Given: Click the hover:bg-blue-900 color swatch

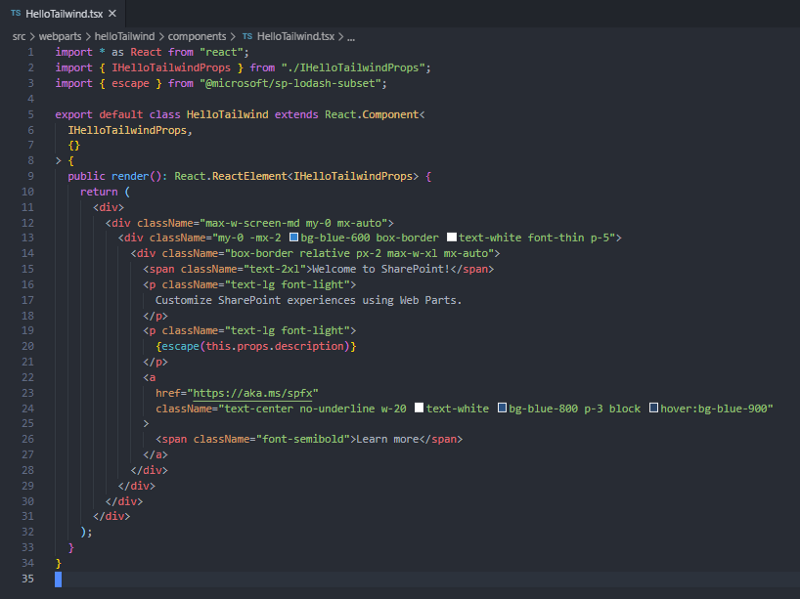Looking at the screenshot, I should [x=655, y=408].
